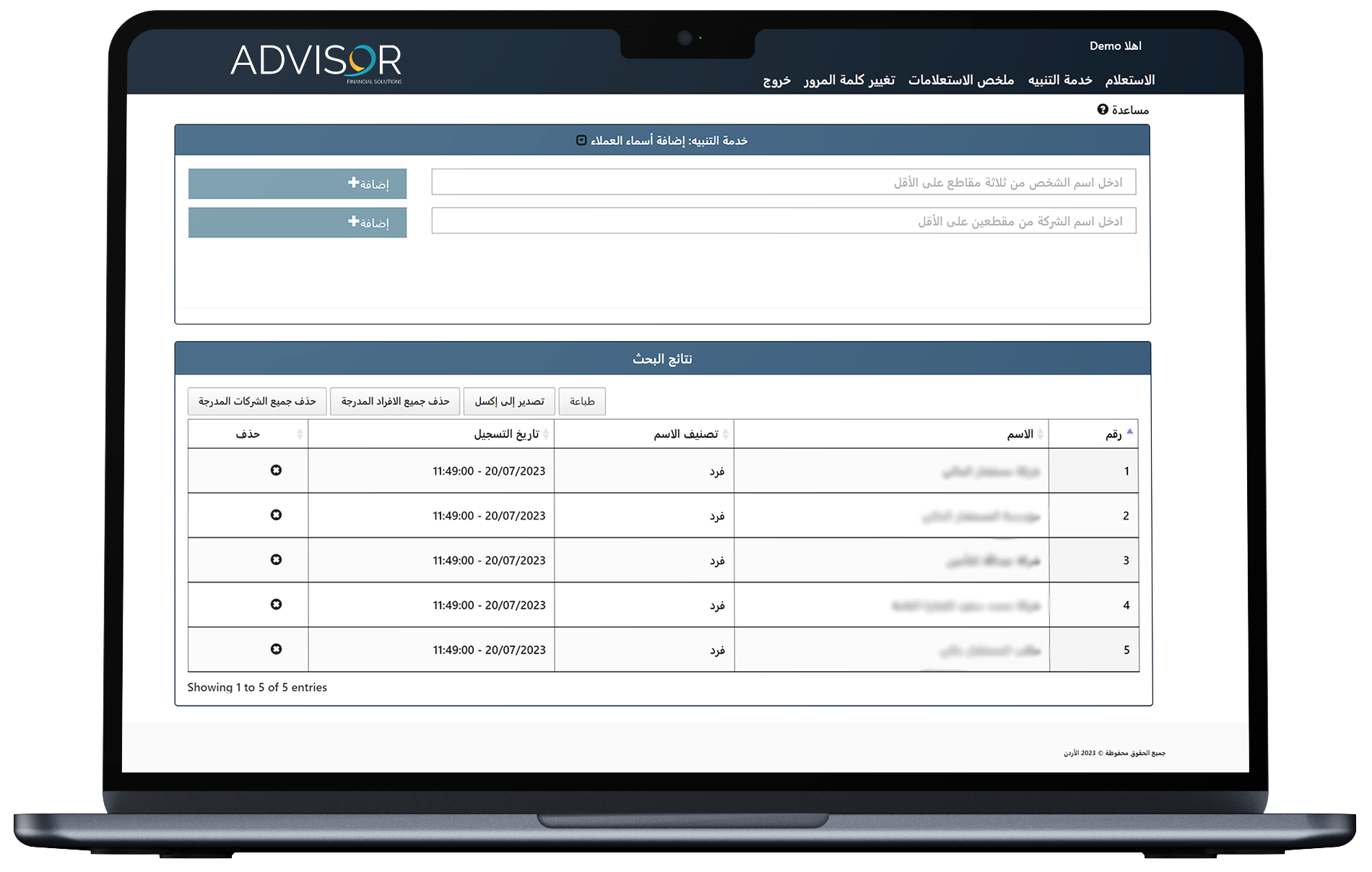This screenshot has height=872, width=1372.
Task: Click number cell 5 in the table
Action: coord(1094,650)
